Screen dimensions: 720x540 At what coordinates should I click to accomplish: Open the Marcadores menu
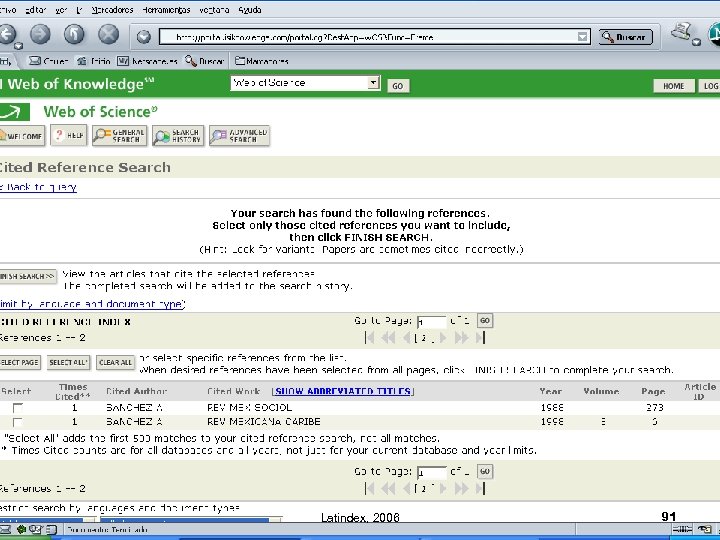click(x=112, y=10)
